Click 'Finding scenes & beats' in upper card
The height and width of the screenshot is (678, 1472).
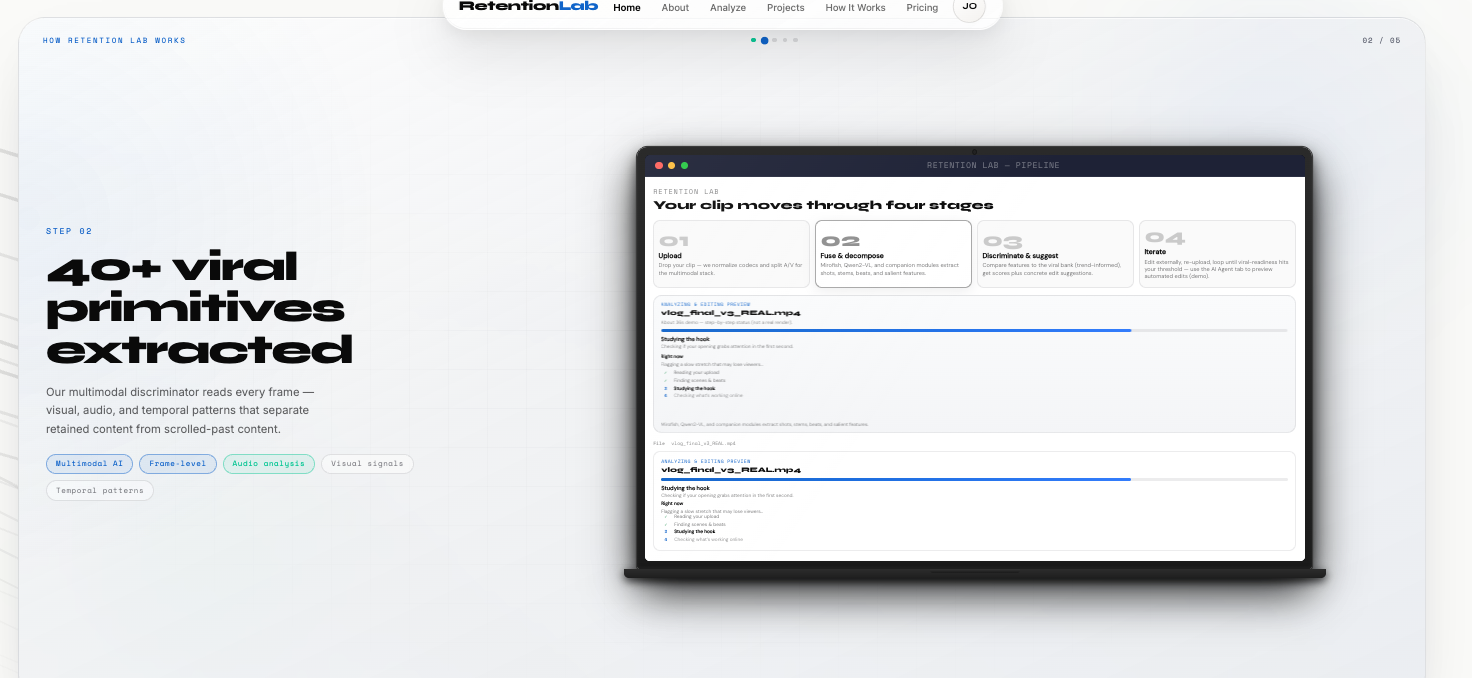pos(700,380)
